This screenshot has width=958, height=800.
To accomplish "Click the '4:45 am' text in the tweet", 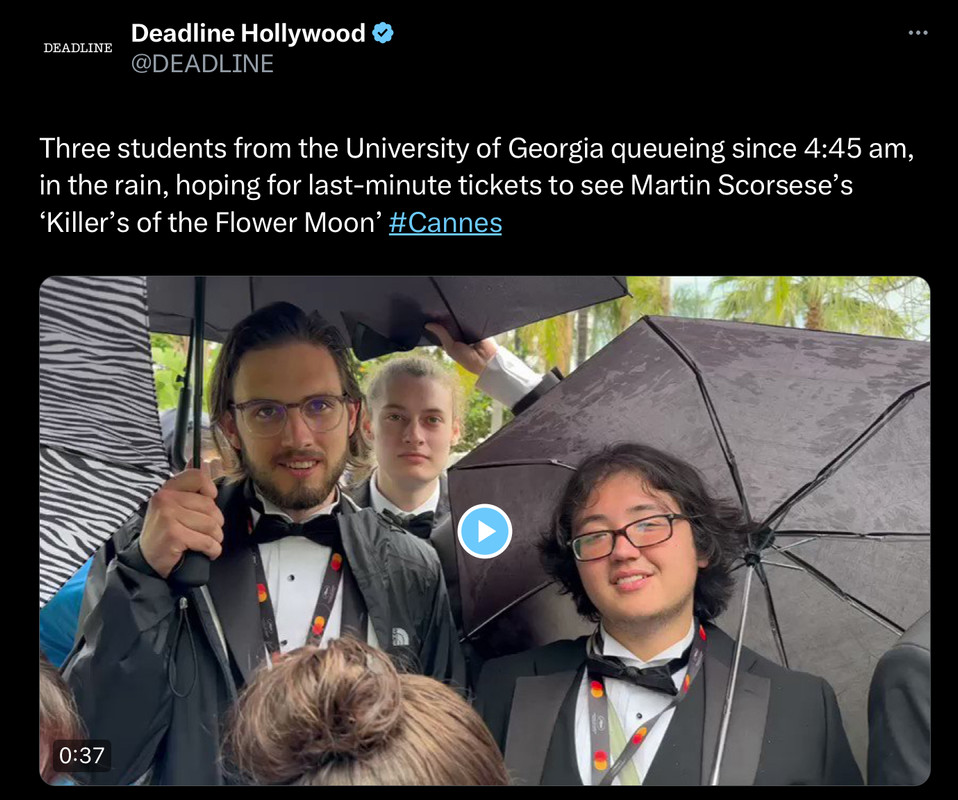I will (858, 149).
